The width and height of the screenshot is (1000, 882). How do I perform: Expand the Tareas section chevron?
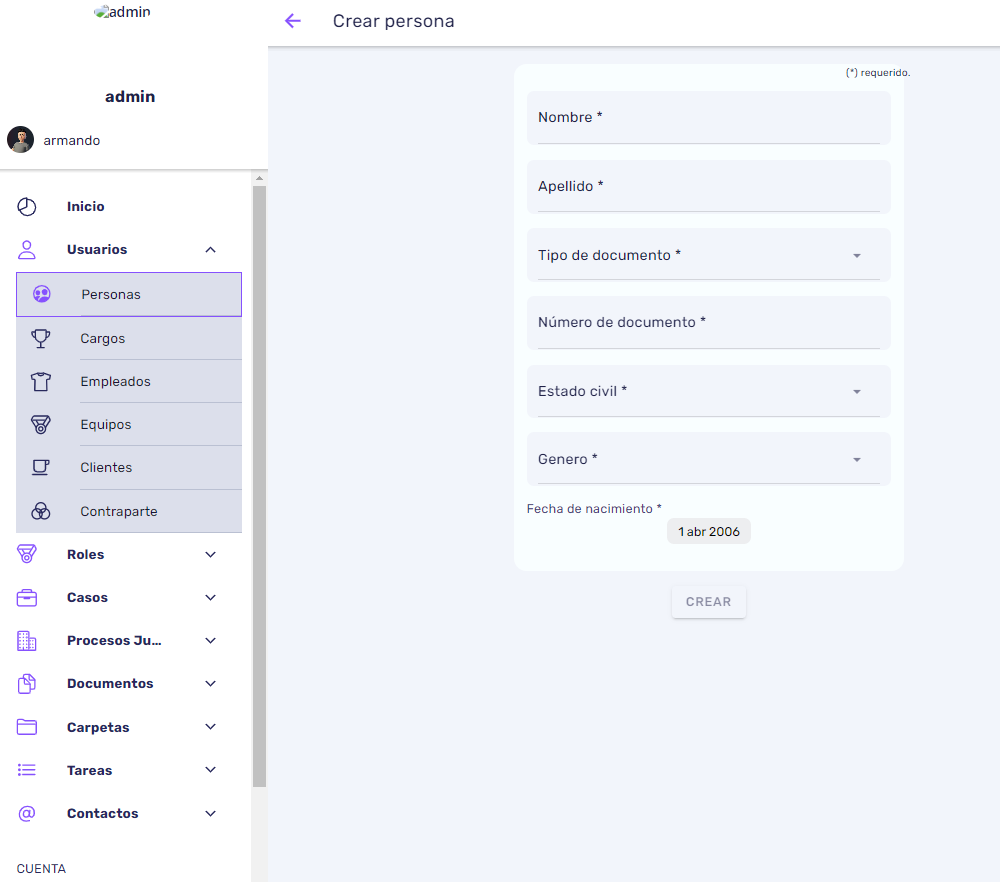point(210,770)
